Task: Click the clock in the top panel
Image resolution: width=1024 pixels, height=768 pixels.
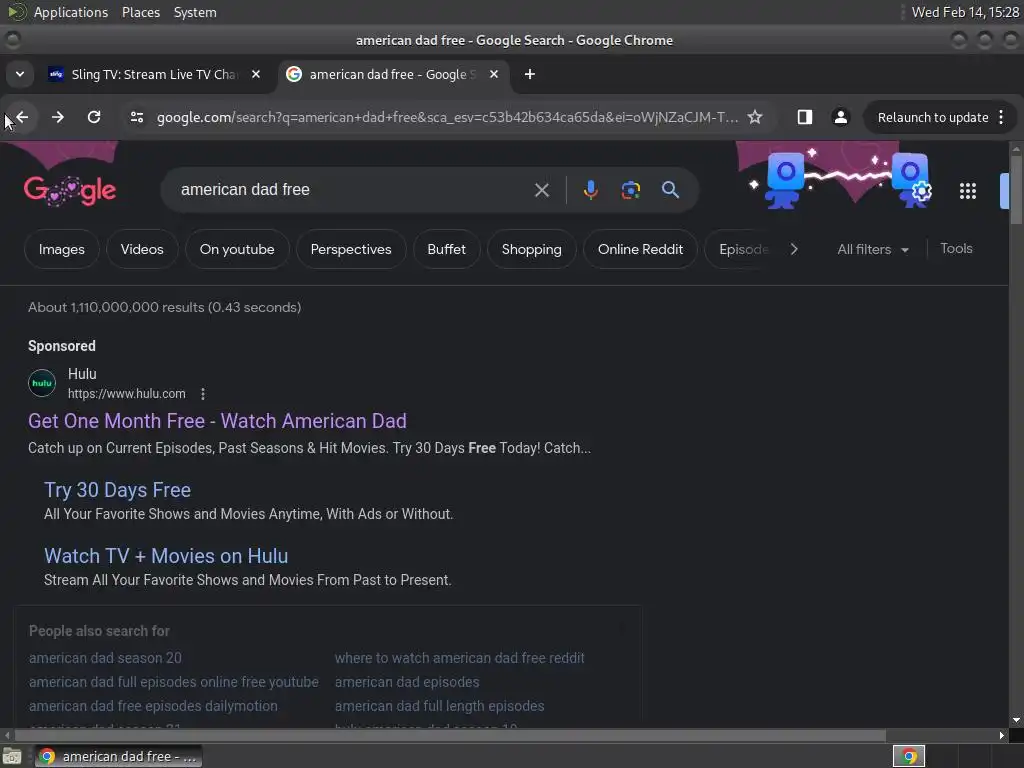Action: (965, 12)
